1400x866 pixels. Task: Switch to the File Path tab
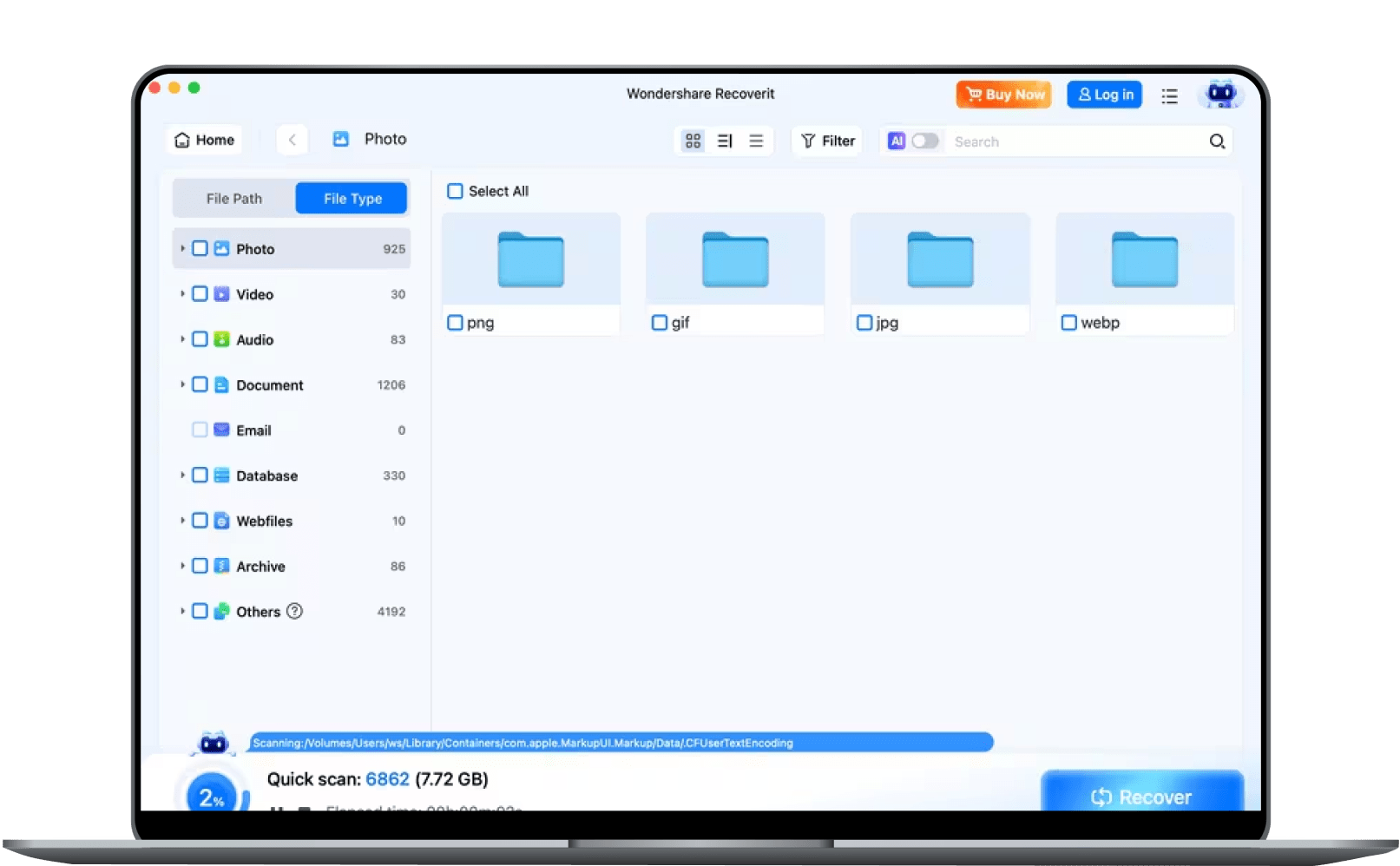point(234,199)
